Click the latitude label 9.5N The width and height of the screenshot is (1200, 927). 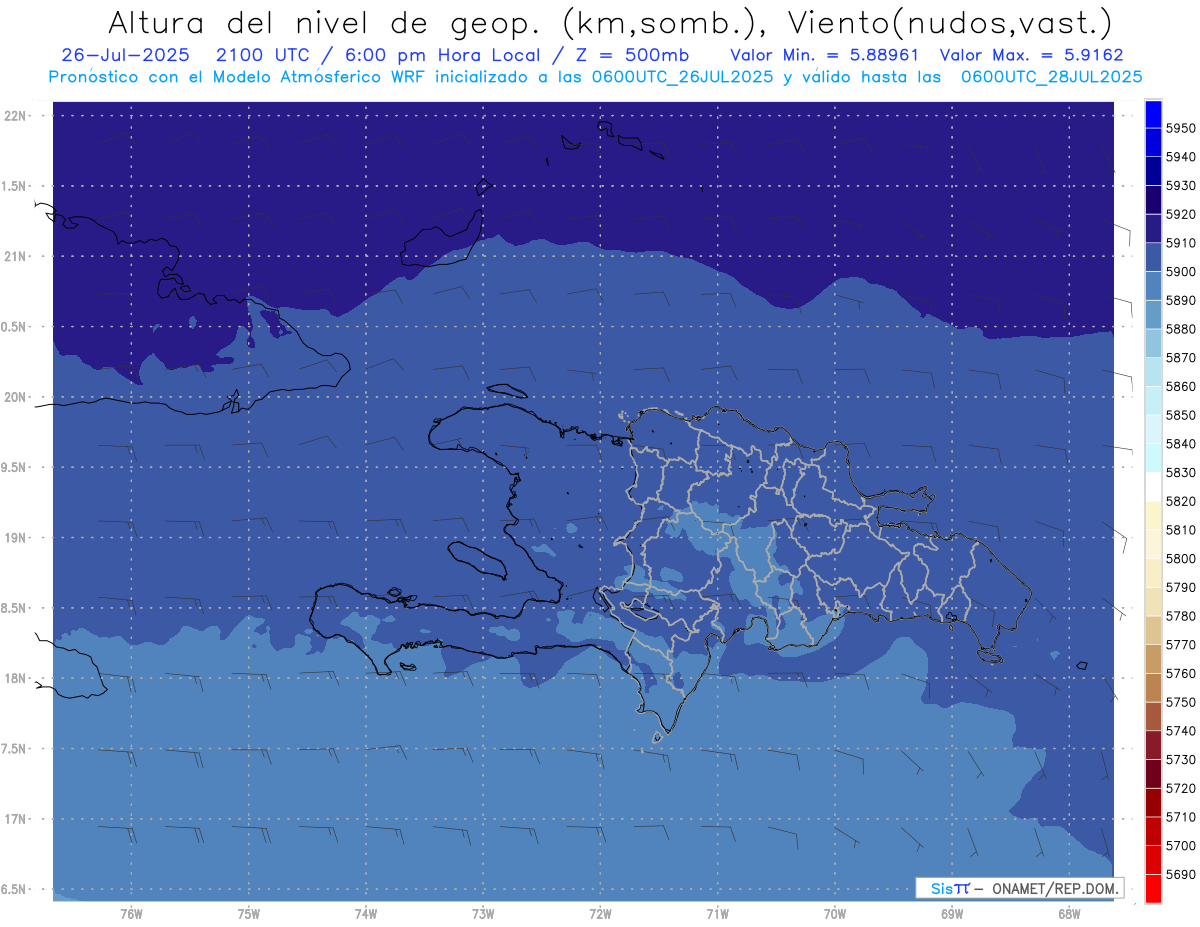(14, 467)
